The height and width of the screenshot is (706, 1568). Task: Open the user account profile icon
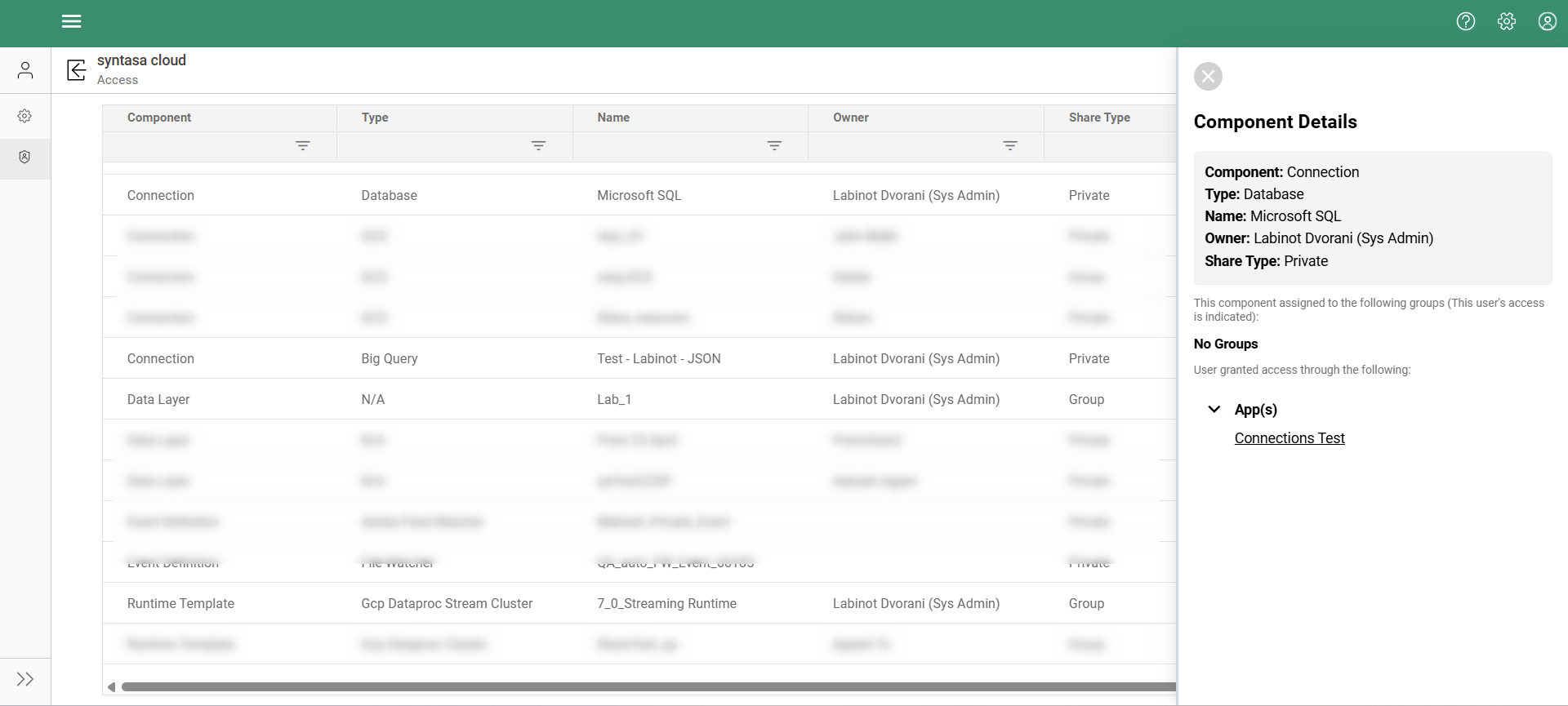pos(1548,21)
